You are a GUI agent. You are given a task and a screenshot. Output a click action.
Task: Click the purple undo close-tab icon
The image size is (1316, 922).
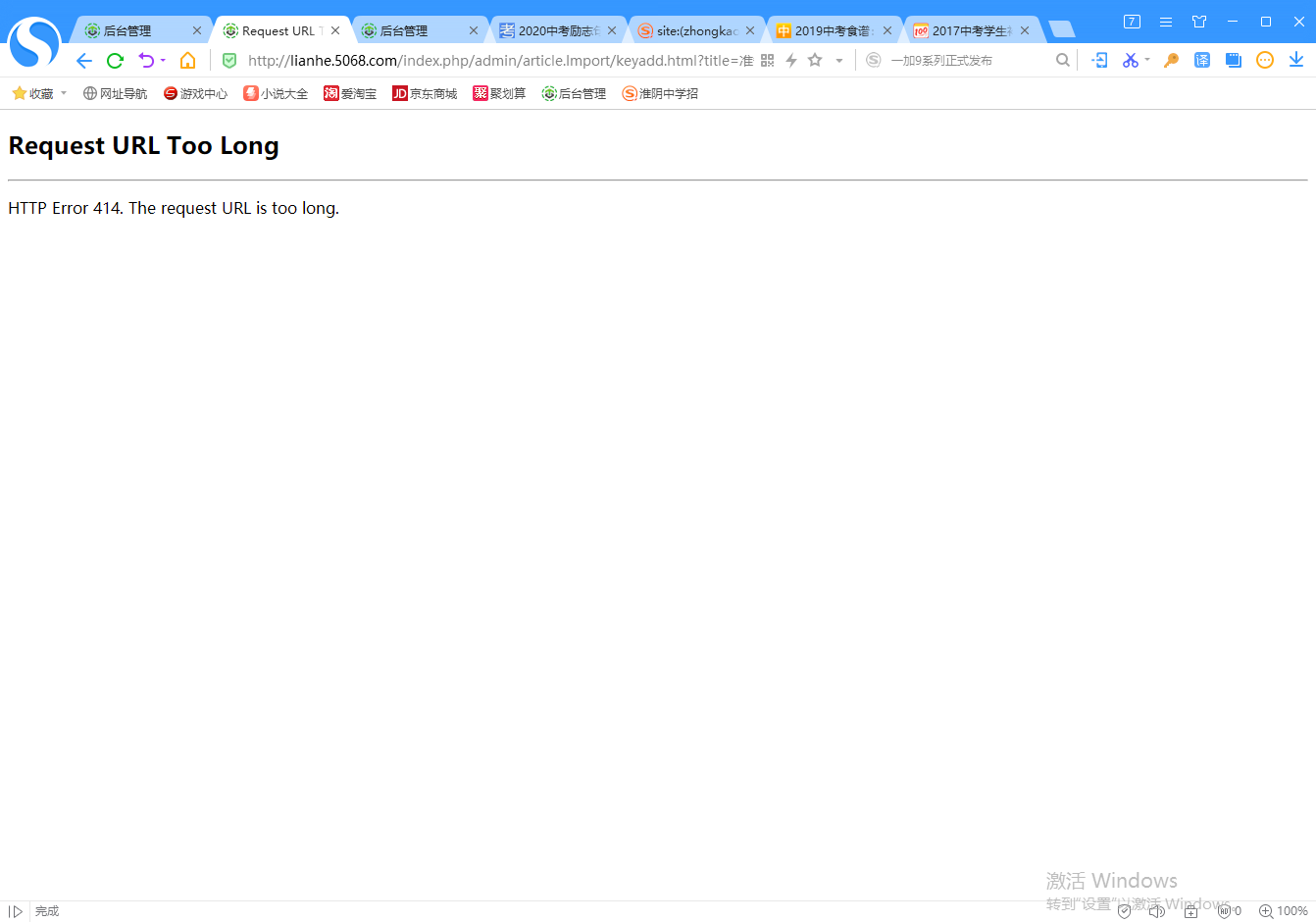coord(146,61)
